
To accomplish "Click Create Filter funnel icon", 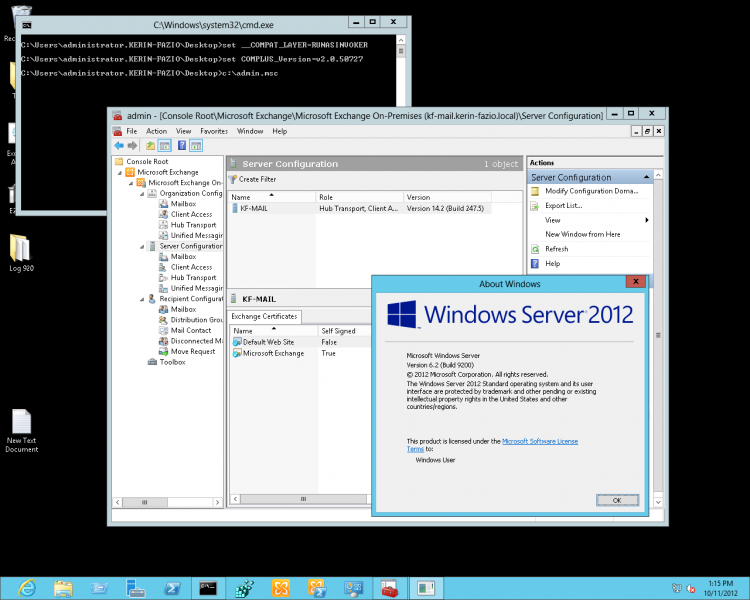I will 233,179.
